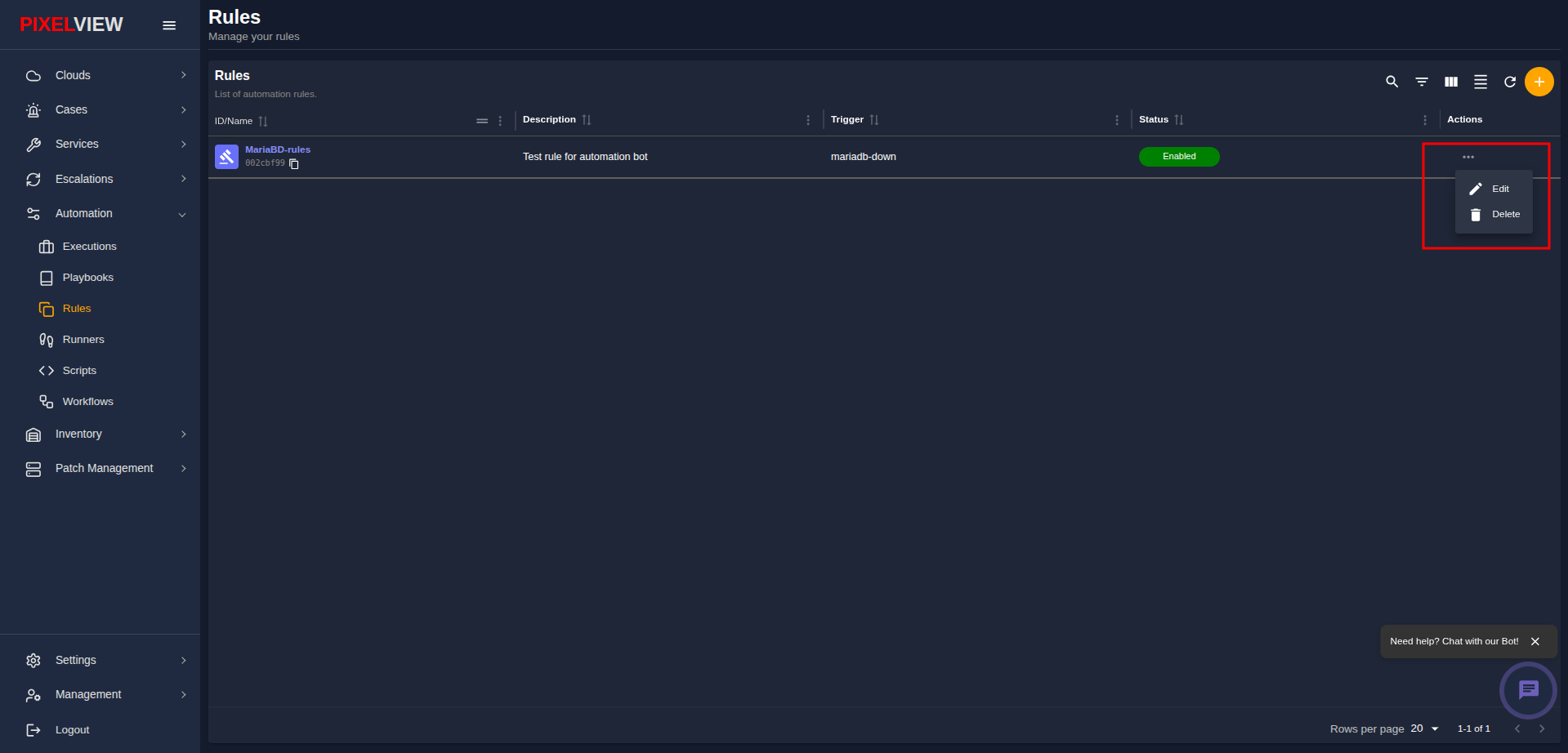
Task: Refresh the rules list
Action: click(1510, 82)
